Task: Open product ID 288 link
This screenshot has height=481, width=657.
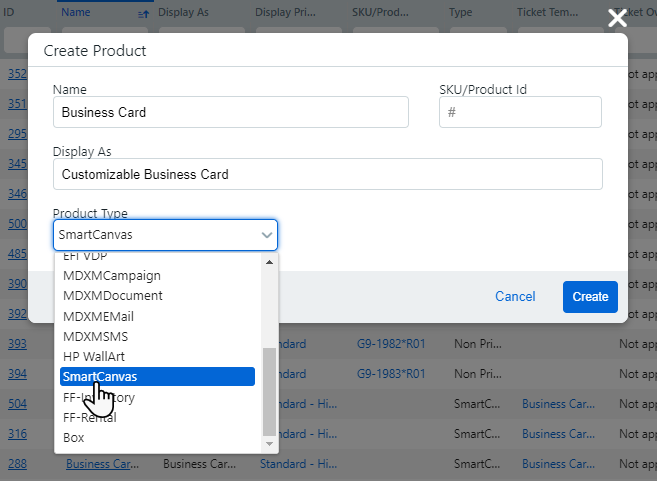Action: [18, 463]
